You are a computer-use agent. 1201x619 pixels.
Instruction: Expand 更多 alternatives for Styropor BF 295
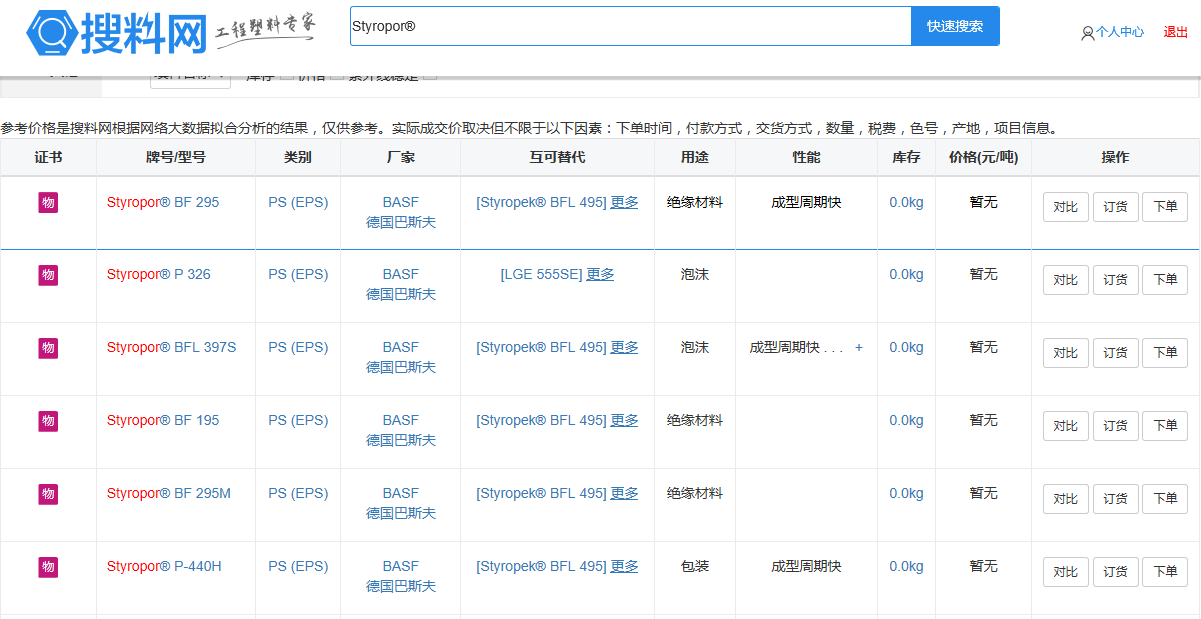point(624,202)
